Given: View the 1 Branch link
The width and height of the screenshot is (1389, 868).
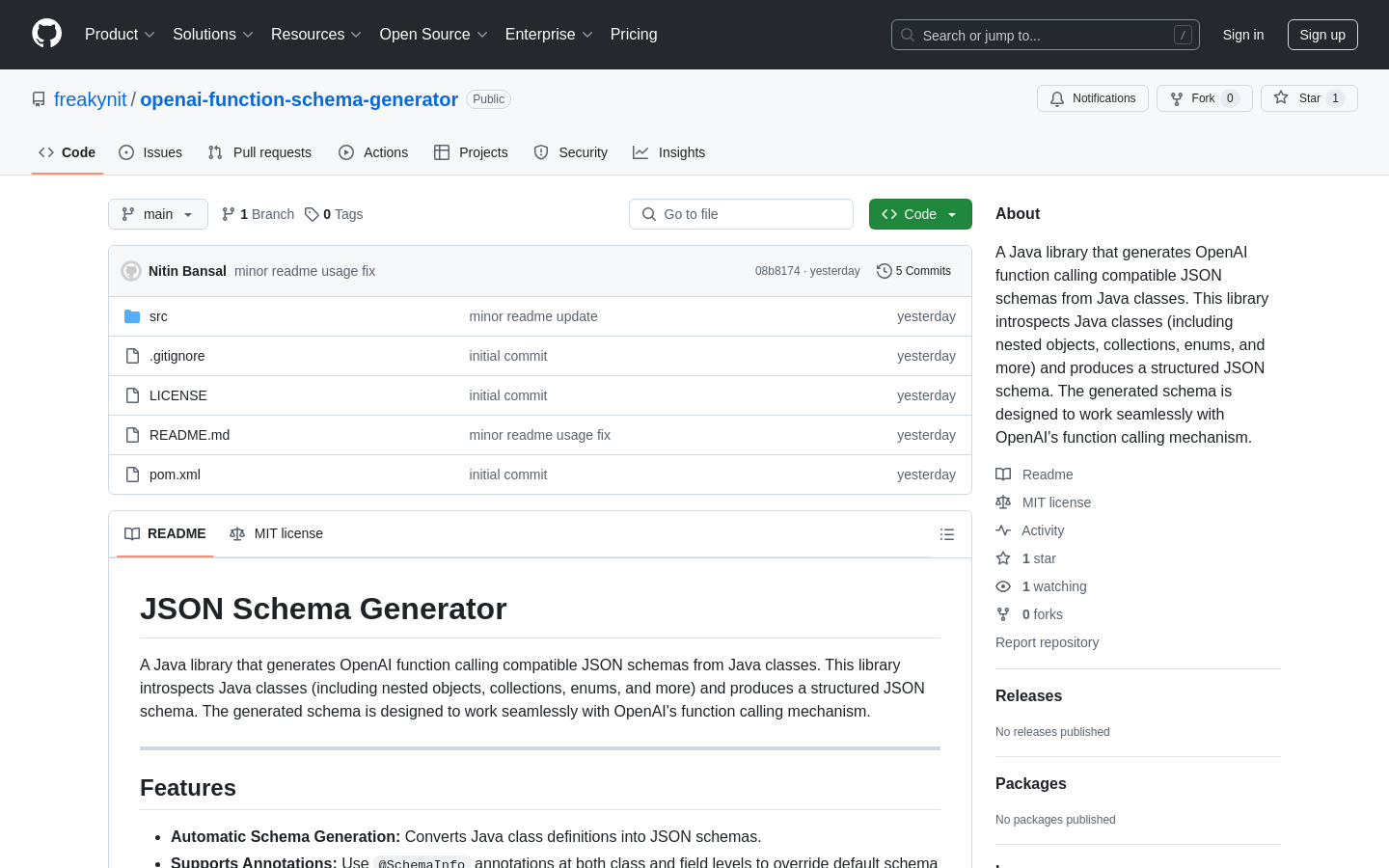Looking at the screenshot, I should point(258,214).
